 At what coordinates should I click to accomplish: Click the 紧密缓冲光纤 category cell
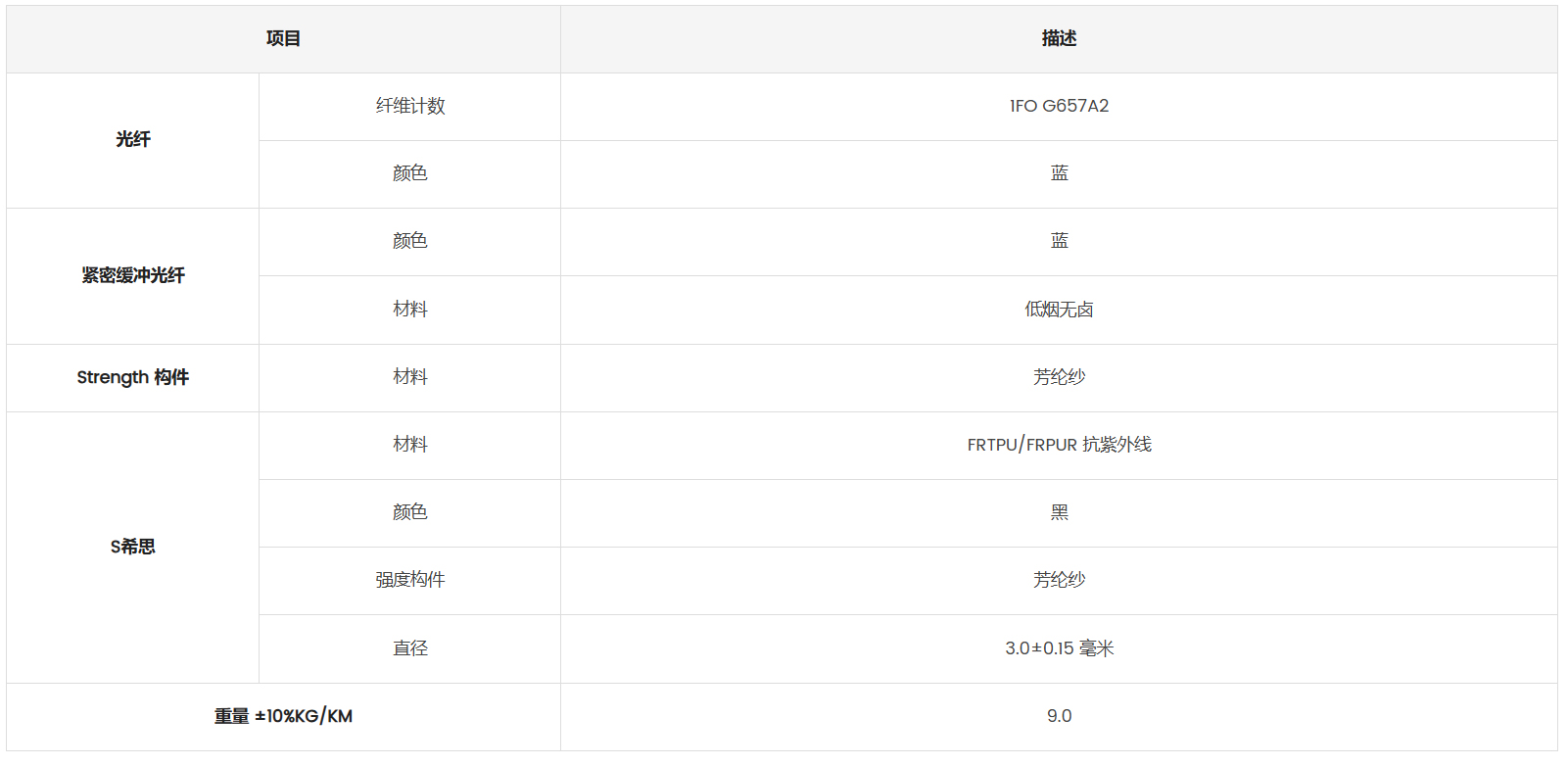(x=133, y=276)
